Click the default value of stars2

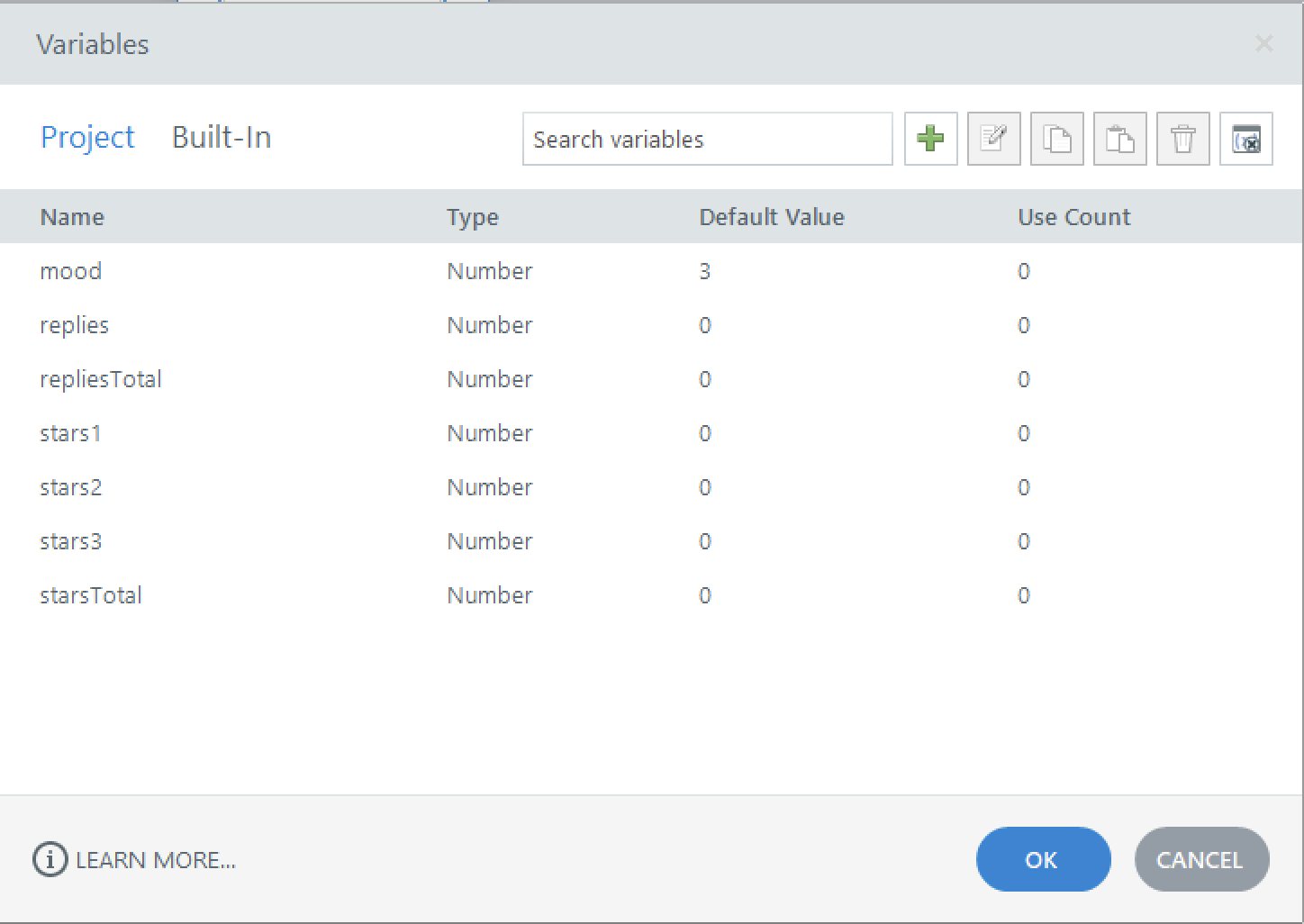(x=705, y=487)
